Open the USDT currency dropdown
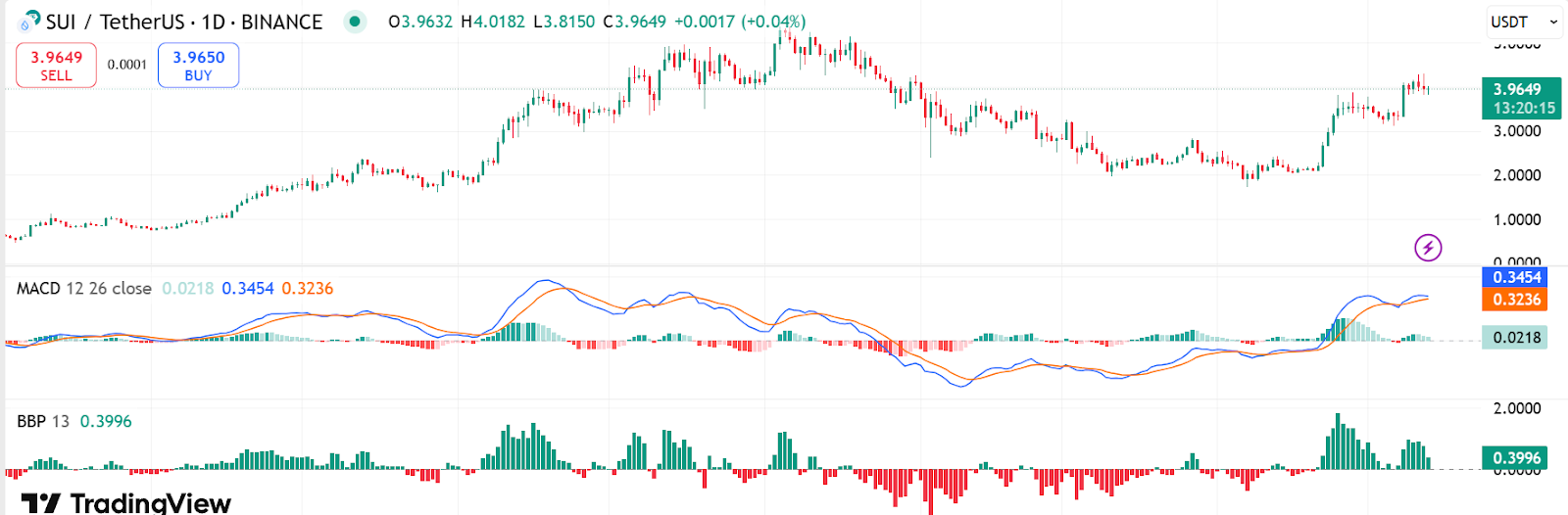The image size is (1568, 515). [1524, 22]
